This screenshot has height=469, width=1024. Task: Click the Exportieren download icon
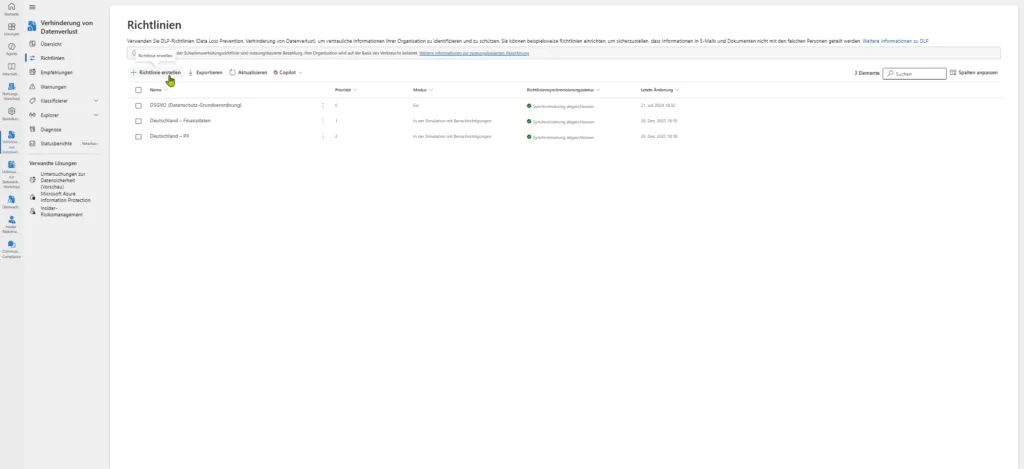pyautogui.click(x=190, y=73)
